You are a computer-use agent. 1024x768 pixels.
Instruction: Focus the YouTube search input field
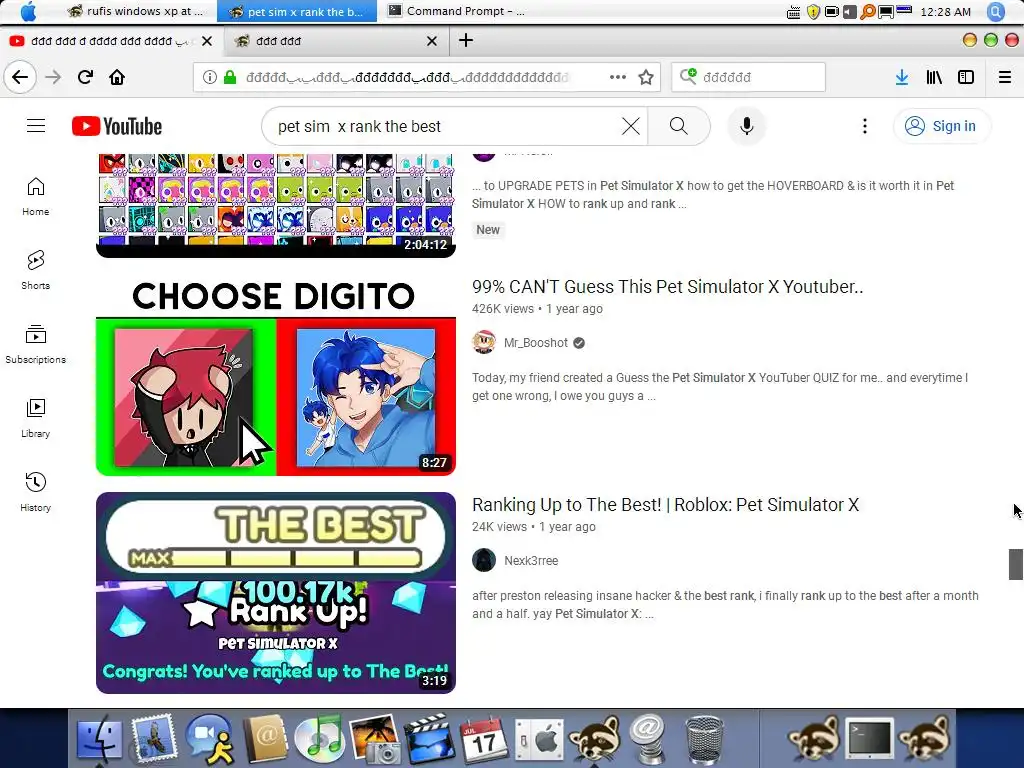pos(444,126)
